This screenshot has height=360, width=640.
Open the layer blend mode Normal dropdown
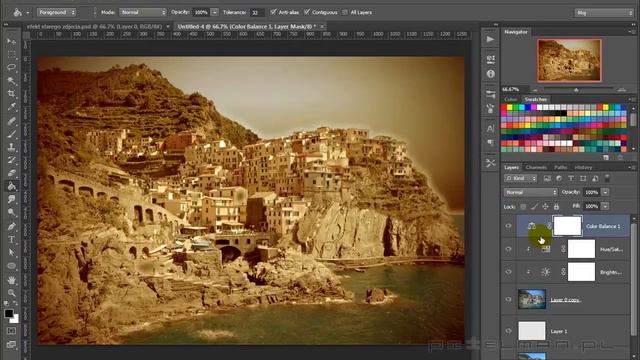(x=530, y=192)
